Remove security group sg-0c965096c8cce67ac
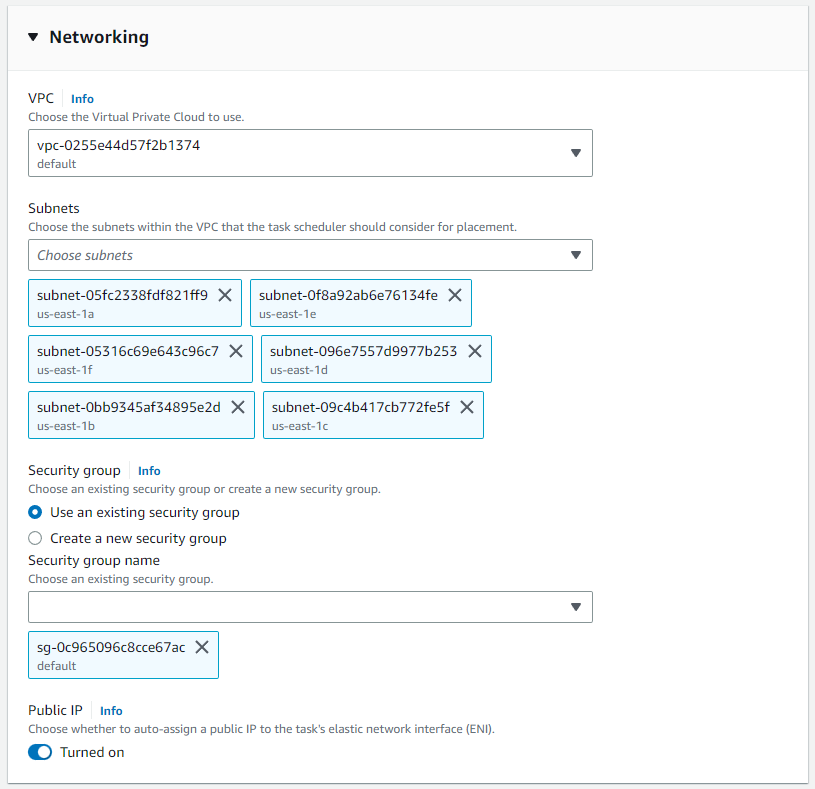 click(x=202, y=647)
